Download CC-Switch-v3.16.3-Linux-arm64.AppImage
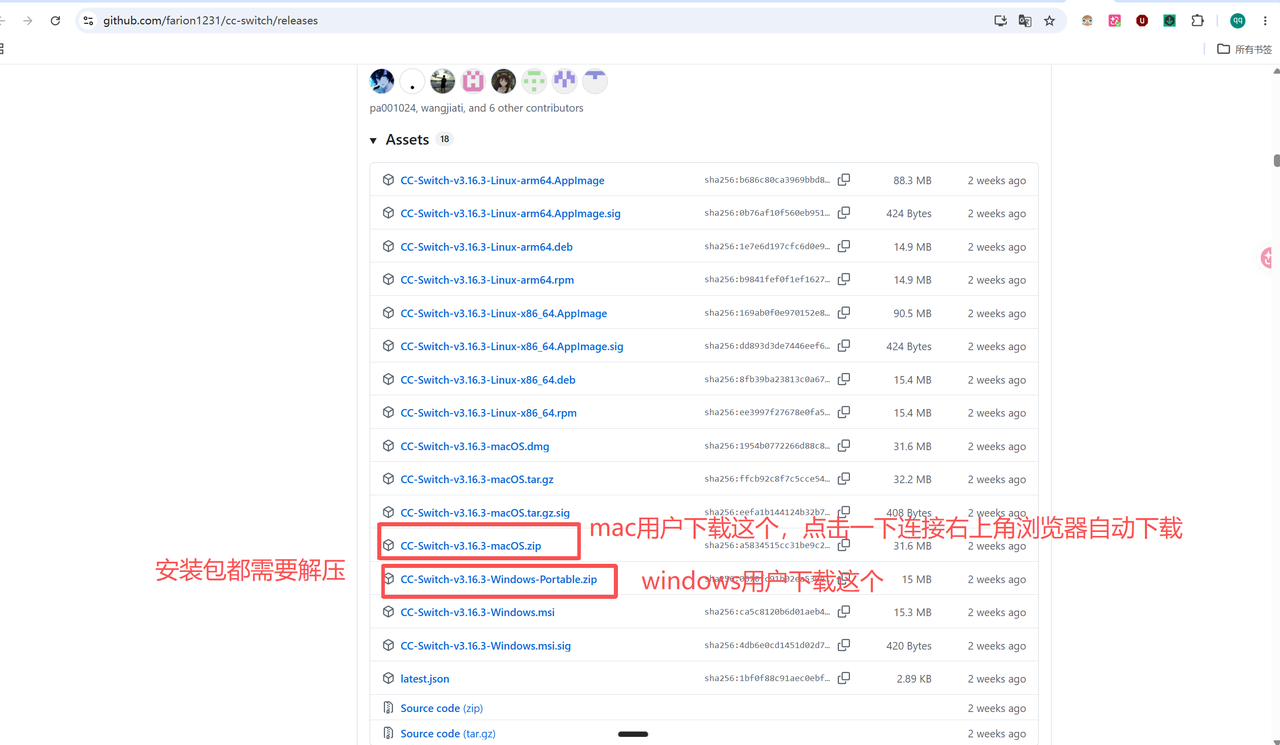The width and height of the screenshot is (1280, 745). click(502, 180)
